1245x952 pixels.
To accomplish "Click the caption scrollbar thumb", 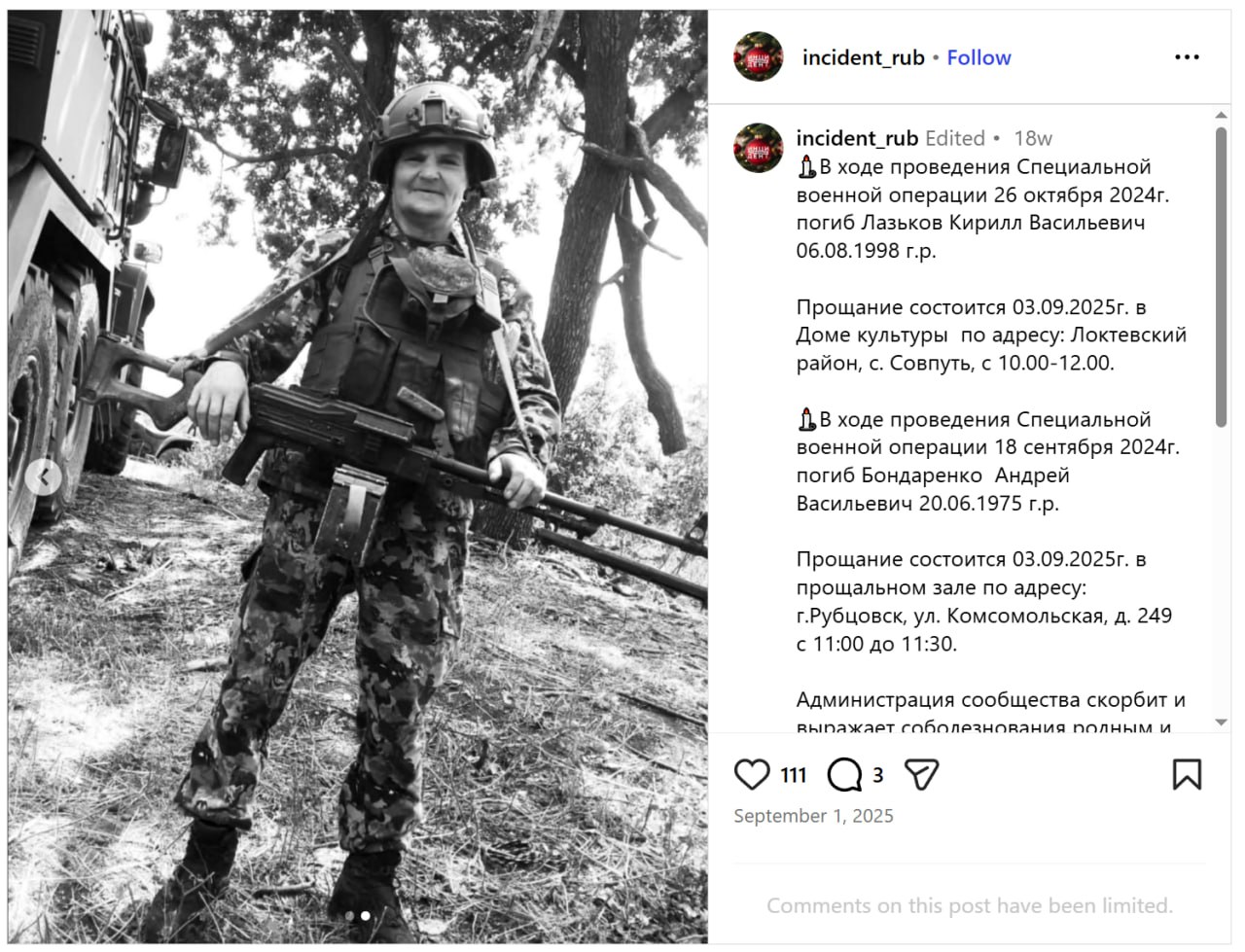I will tap(1222, 277).
